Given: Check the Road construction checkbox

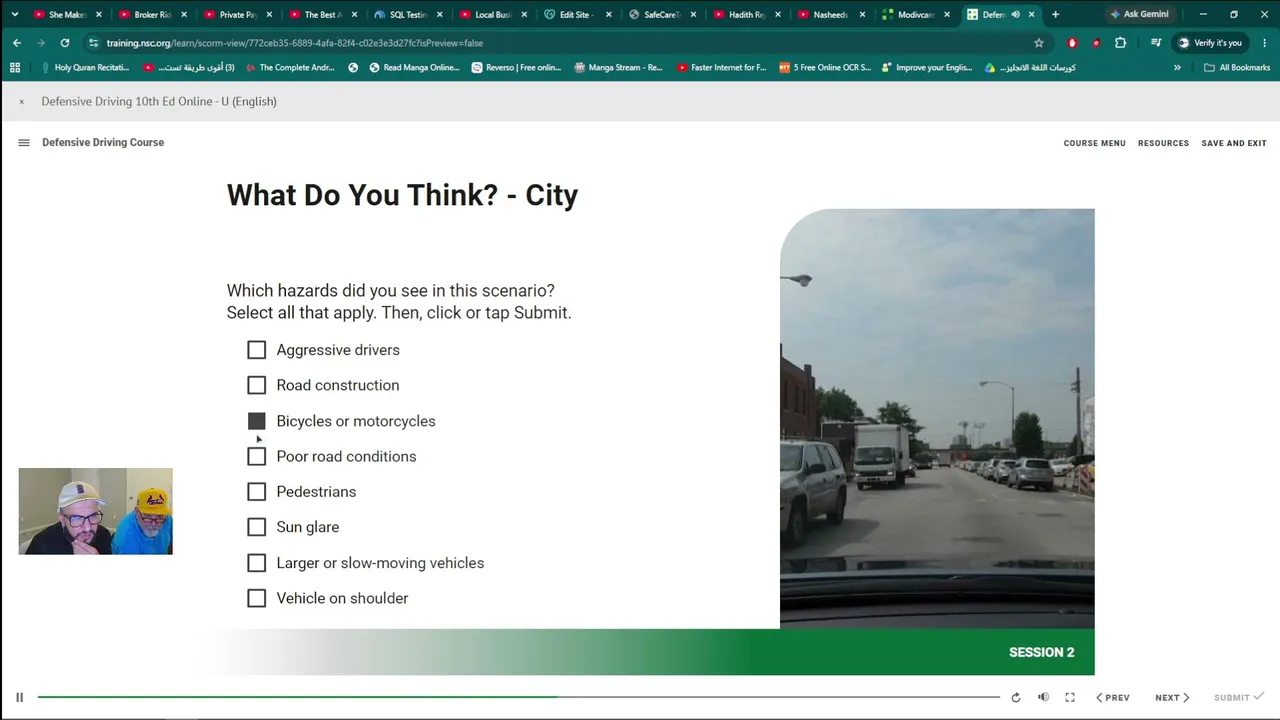Looking at the screenshot, I should (257, 385).
